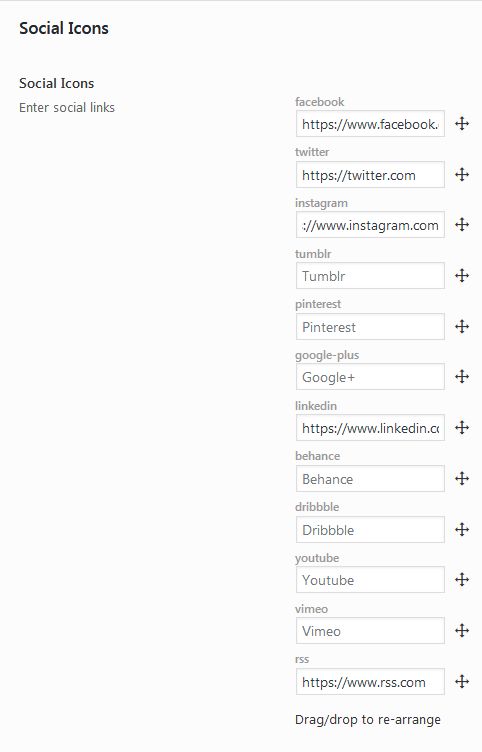Click the move handle next to Dribbble field
The image size is (482, 752).
pyautogui.click(x=462, y=529)
